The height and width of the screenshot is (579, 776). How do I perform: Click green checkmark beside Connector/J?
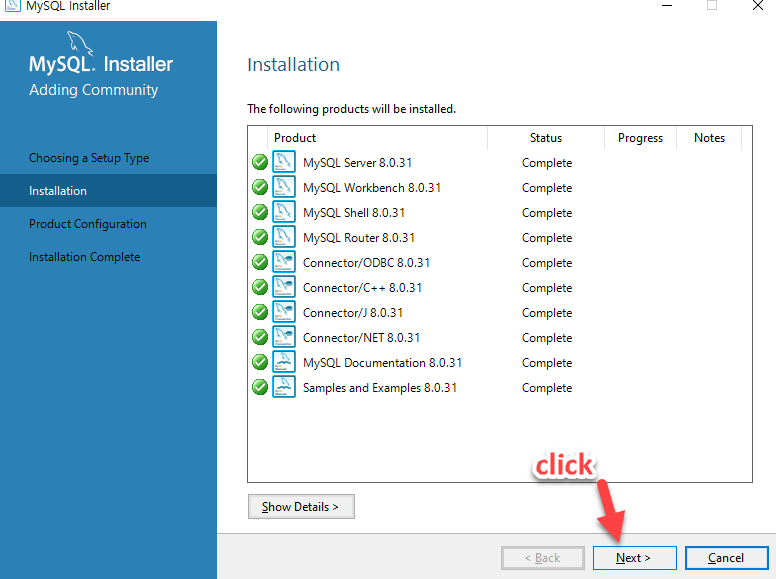coord(260,312)
